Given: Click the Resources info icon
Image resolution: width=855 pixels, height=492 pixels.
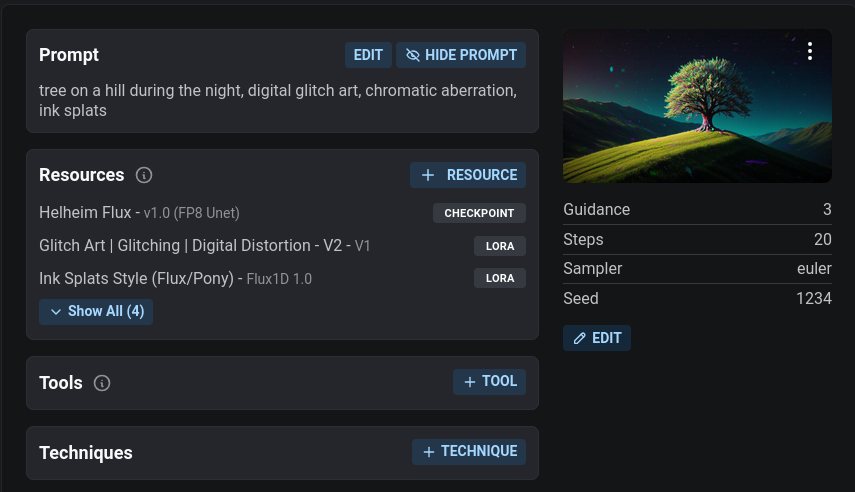Looking at the screenshot, I should (x=144, y=175).
